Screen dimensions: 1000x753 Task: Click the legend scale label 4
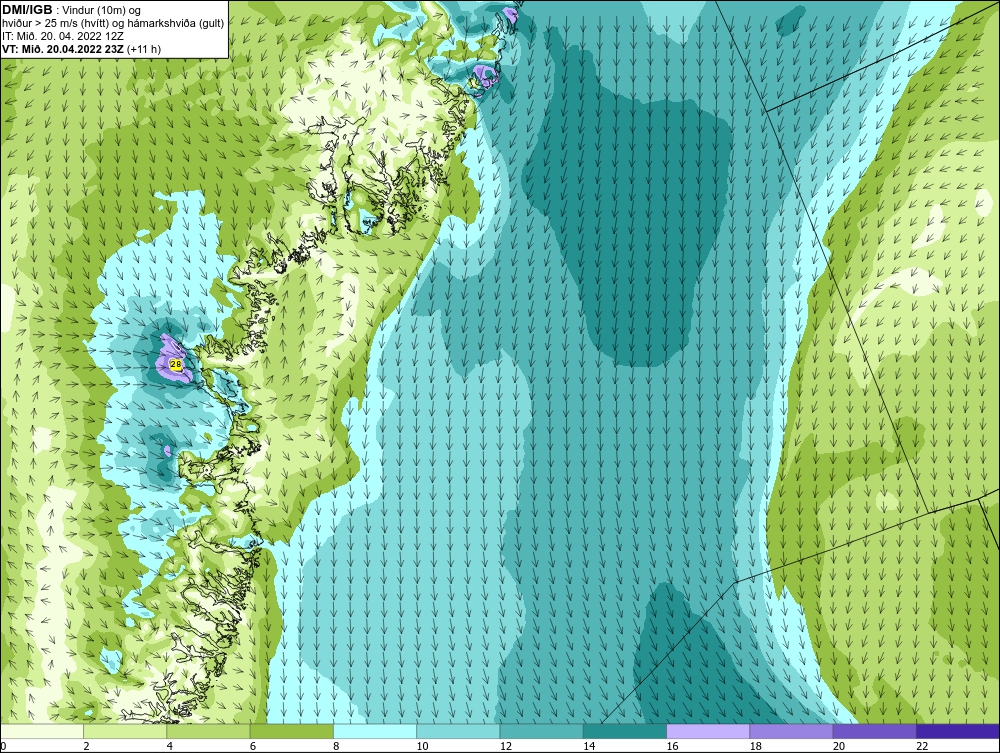click(x=170, y=747)
